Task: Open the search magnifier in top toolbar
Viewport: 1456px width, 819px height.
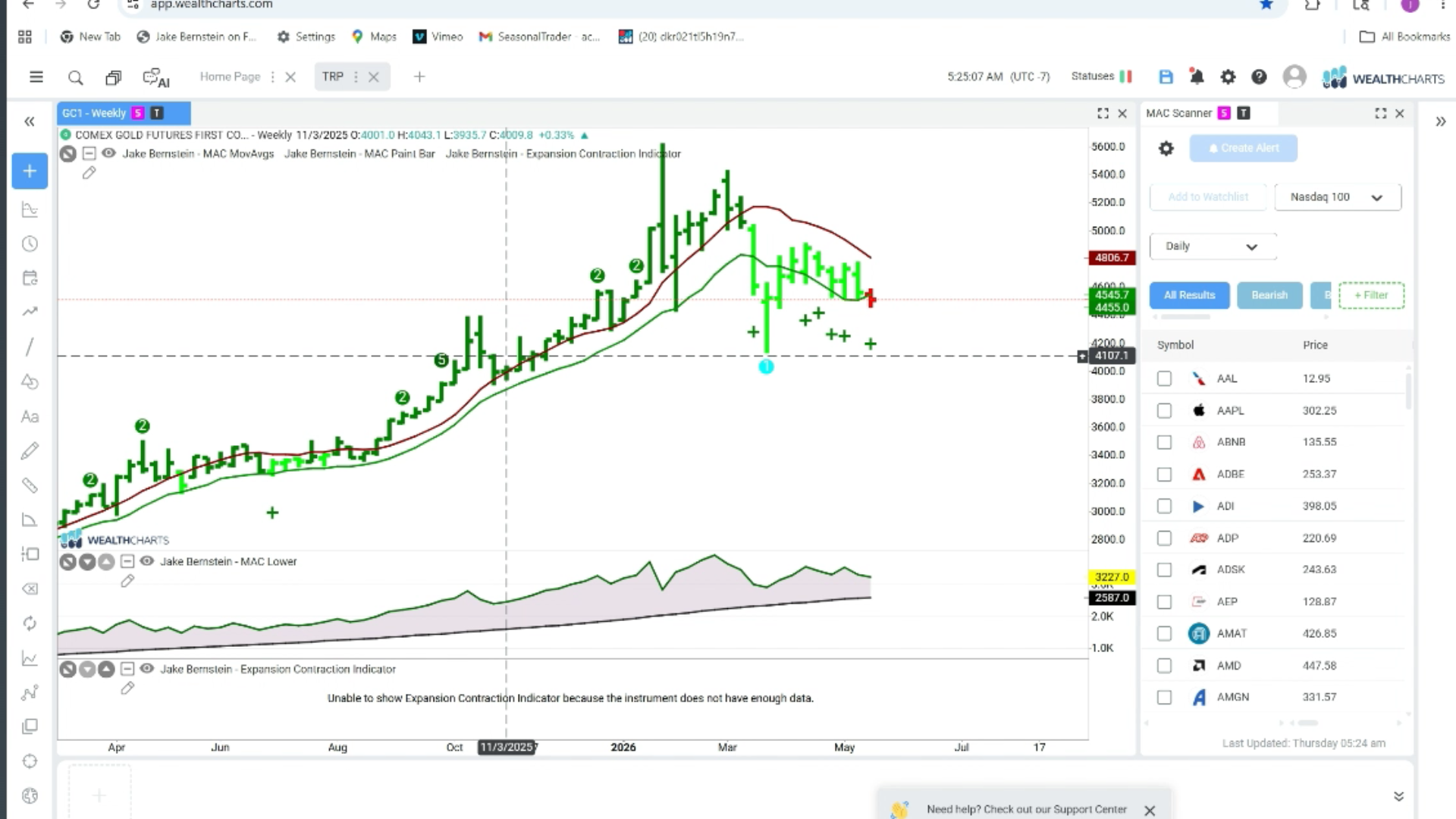Action: pos(75,77)
